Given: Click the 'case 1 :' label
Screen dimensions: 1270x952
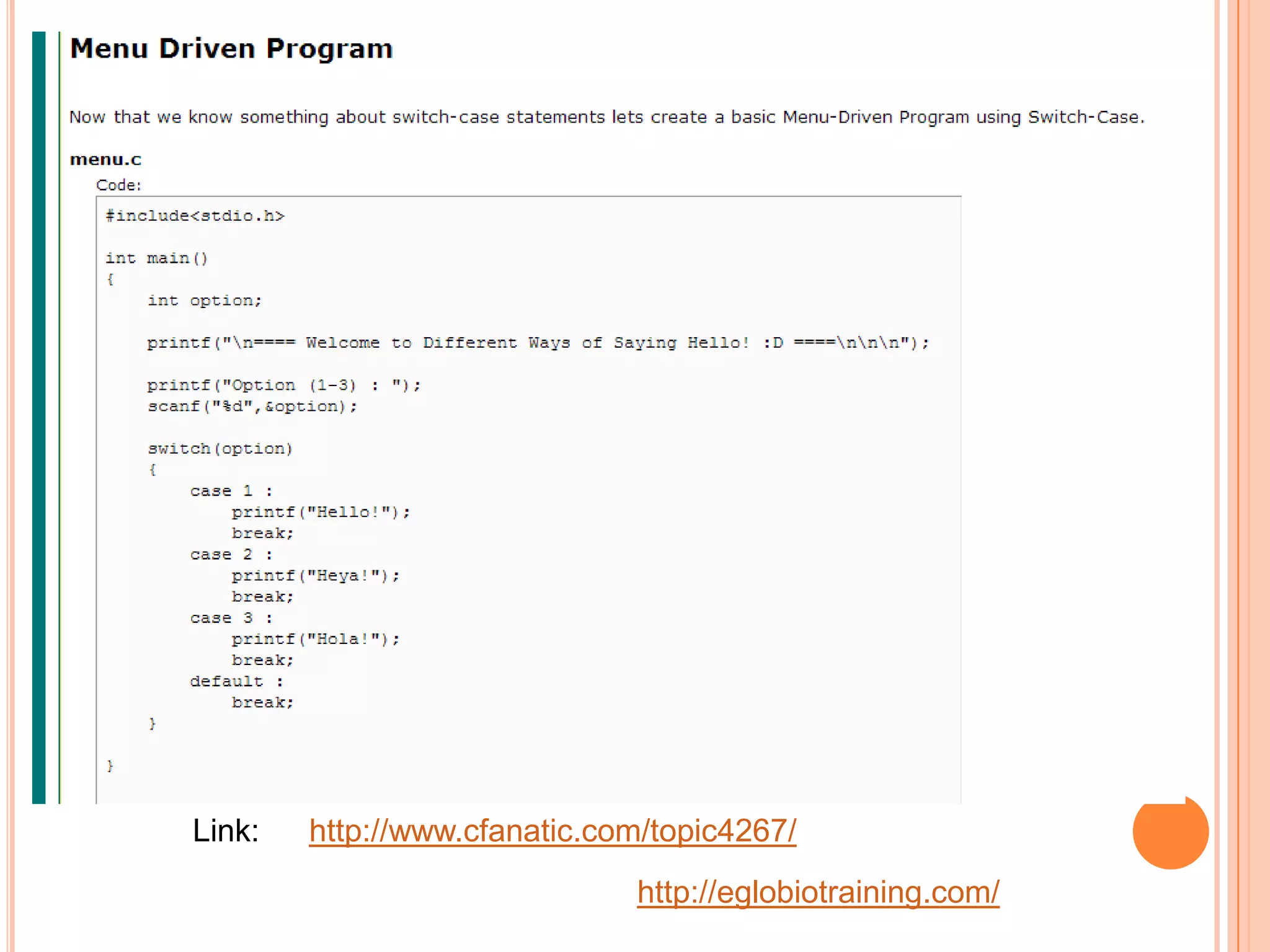Looking at the screenshot, I should point(231,491).
